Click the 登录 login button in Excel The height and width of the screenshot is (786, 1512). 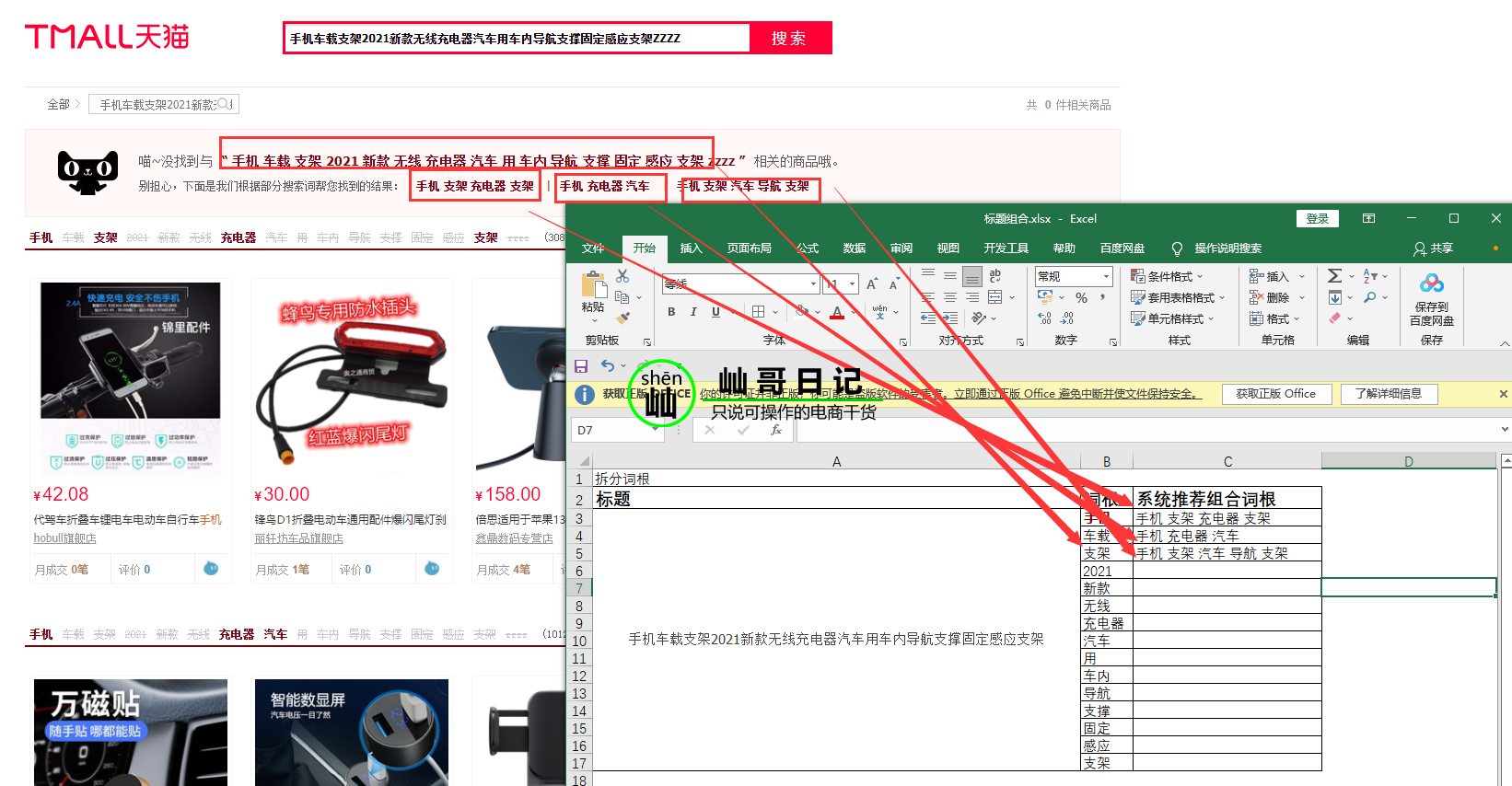pyautogui.click(x=1318, y=218)
